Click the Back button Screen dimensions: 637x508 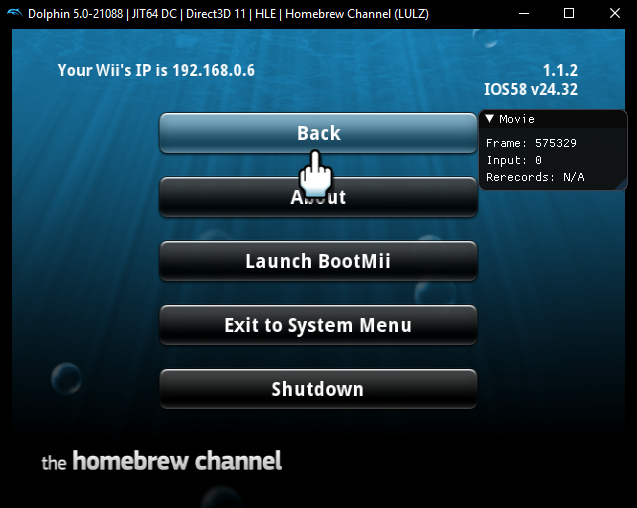pyautogui.click(x=318, y=133)
